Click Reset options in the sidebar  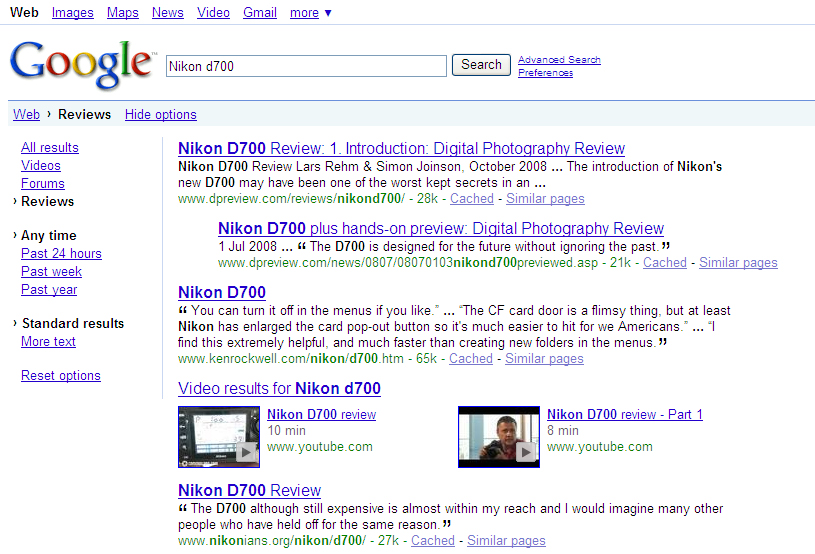(x=61, y=376)
